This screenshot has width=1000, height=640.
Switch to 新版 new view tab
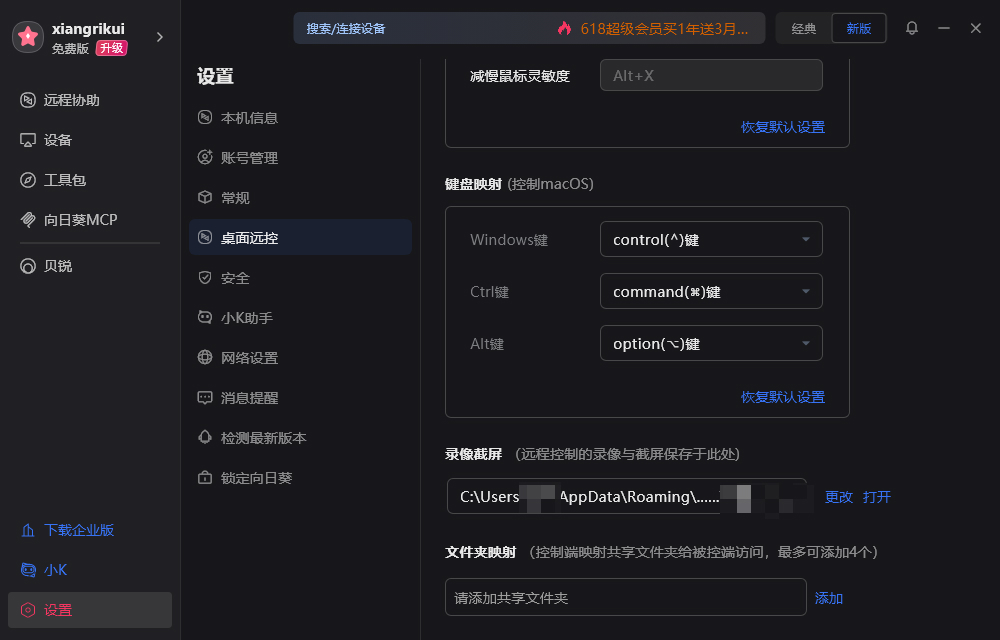pyautogui.click(x=859, y=28)
